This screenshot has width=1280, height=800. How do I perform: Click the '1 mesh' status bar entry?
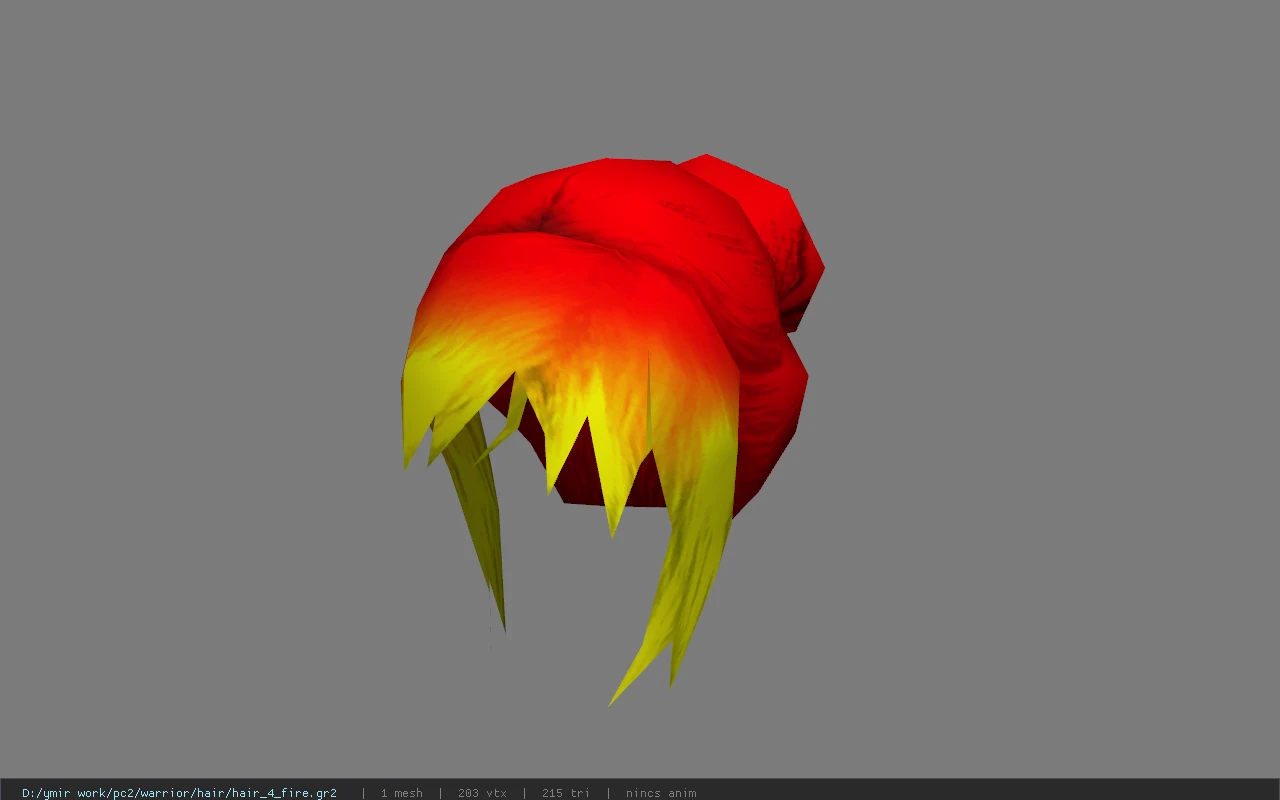click(x=401, y=793)
